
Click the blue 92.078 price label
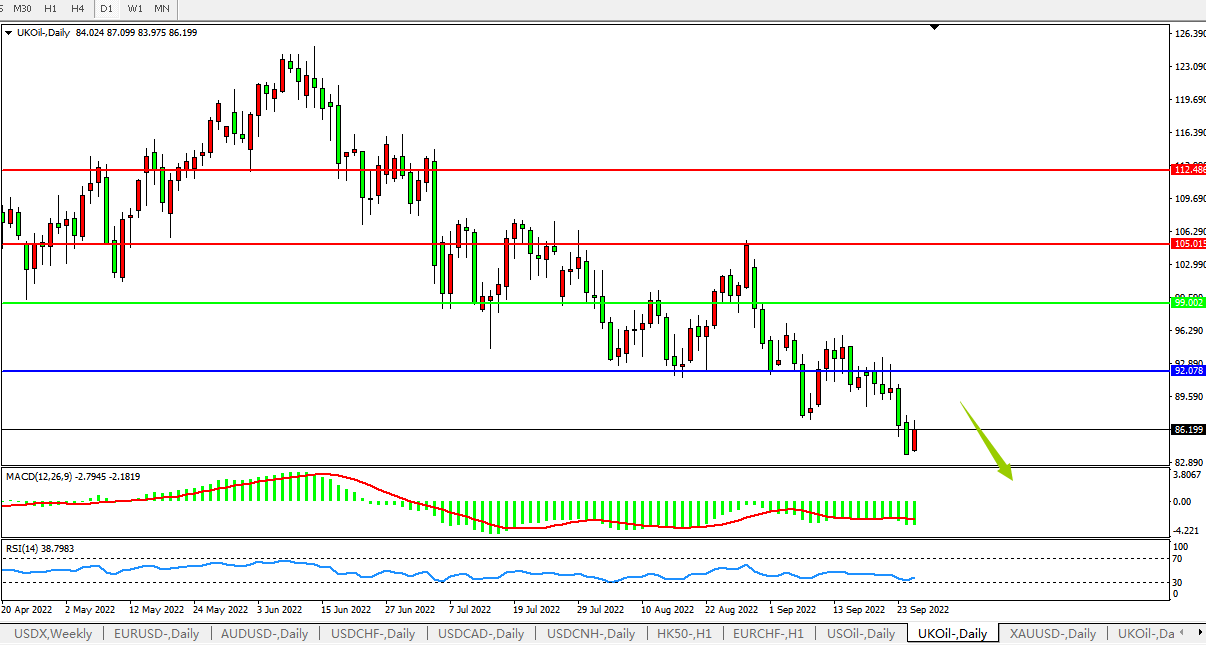pos(1188,370)
